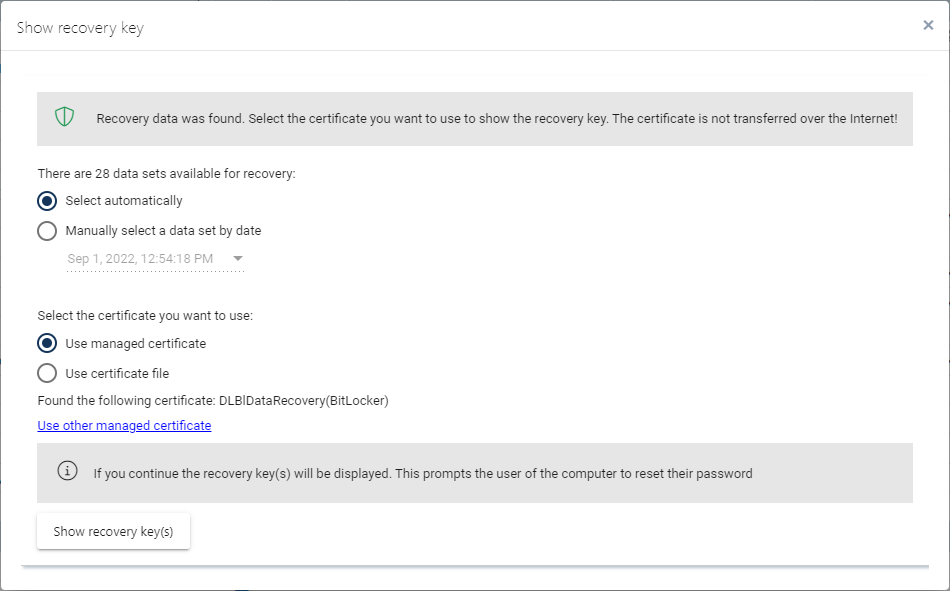
Task: Switch to Use certificate file option
Action: point(47,373)
